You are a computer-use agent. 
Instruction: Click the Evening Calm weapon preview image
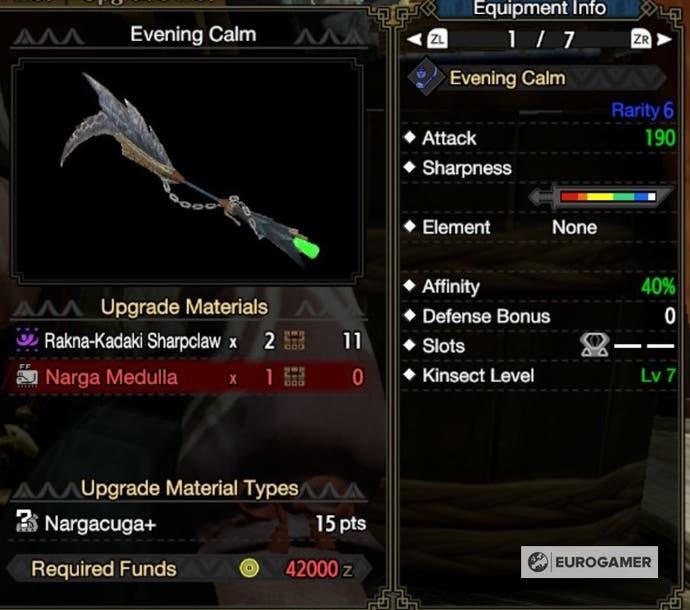click(187, 171)
